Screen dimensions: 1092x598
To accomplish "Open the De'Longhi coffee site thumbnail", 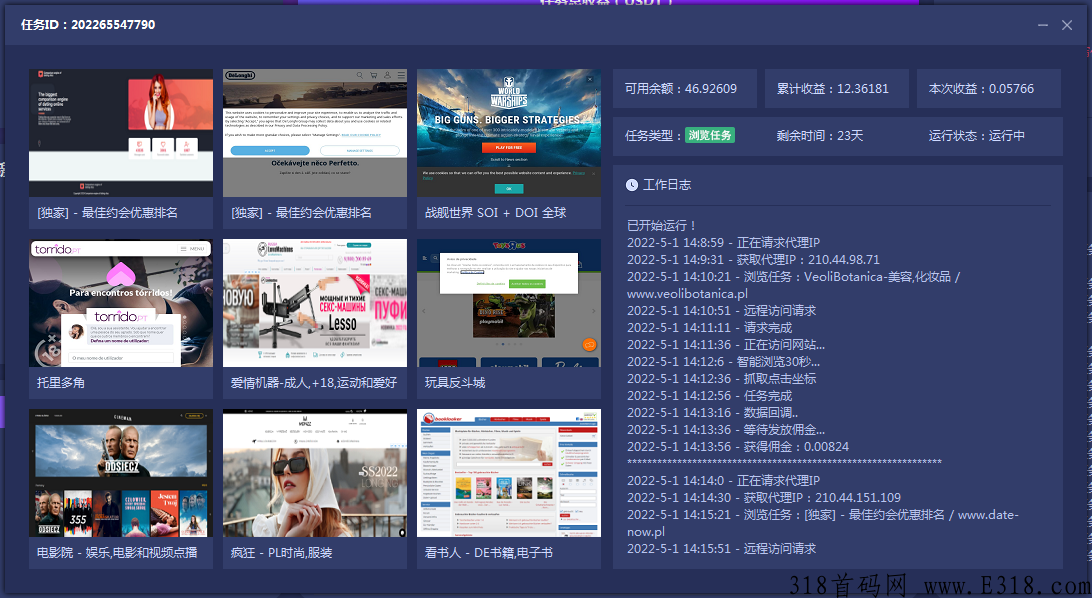I will [x=315, y=133].
